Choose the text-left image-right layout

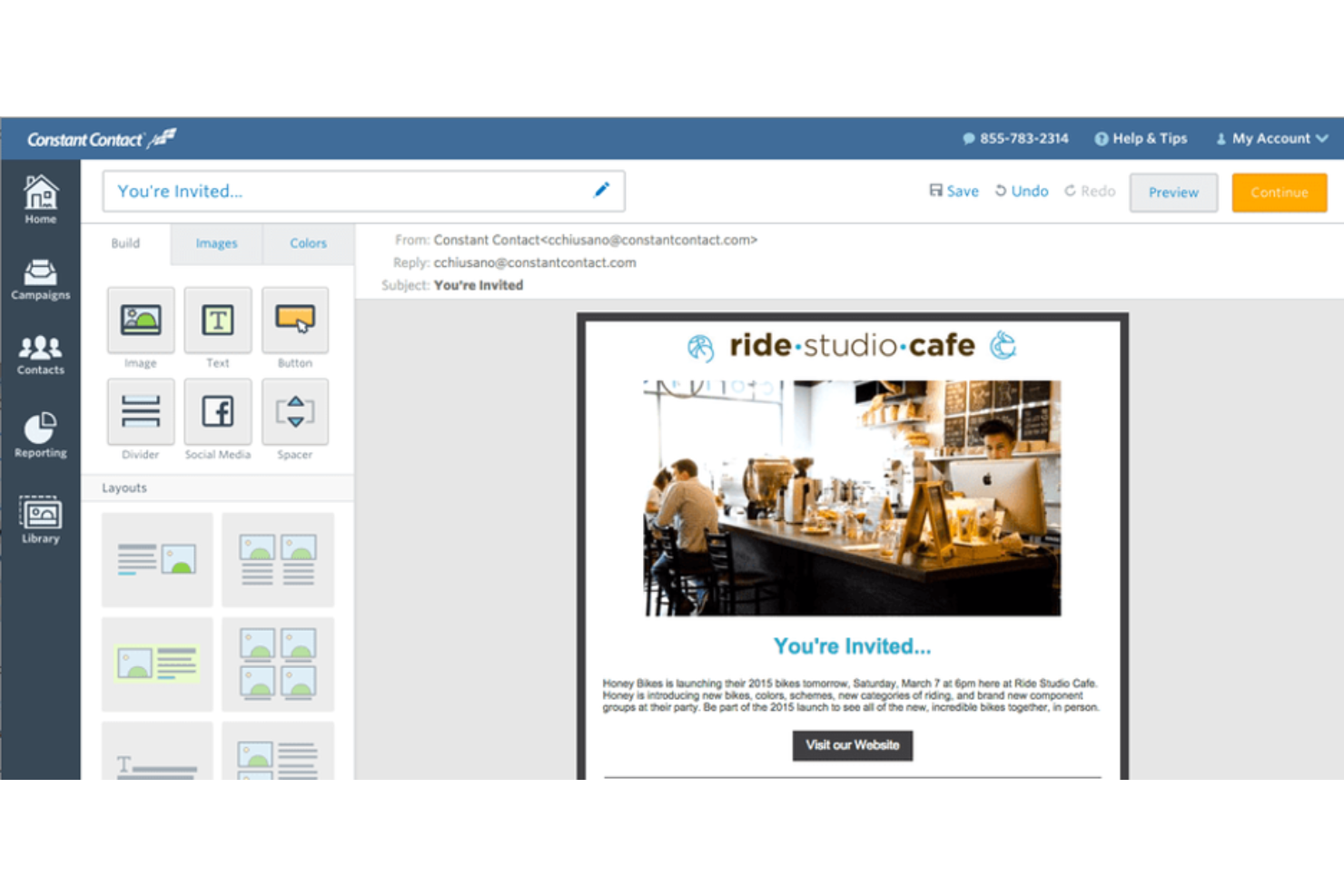(x=156, y=559)
